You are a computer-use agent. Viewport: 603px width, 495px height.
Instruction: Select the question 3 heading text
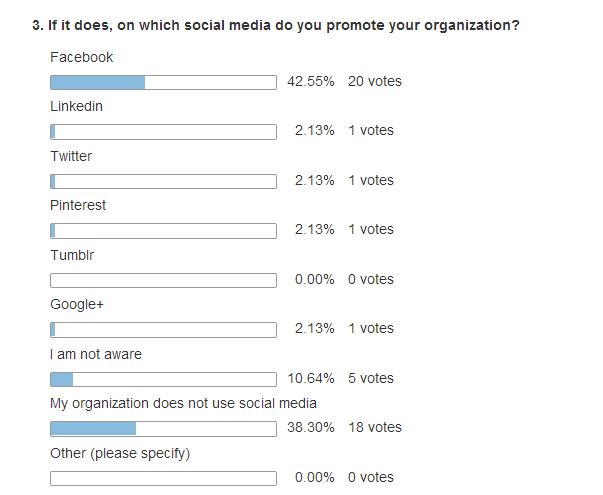click(276, 25)
